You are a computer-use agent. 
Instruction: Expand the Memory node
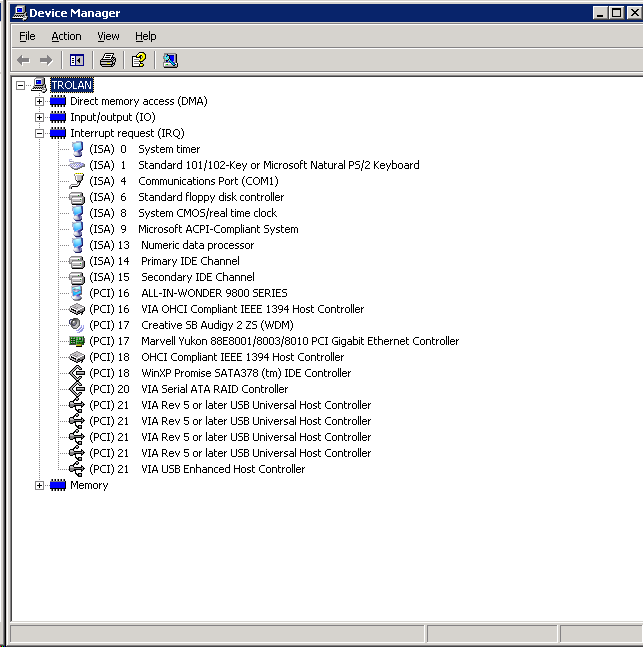click(40, 485)
